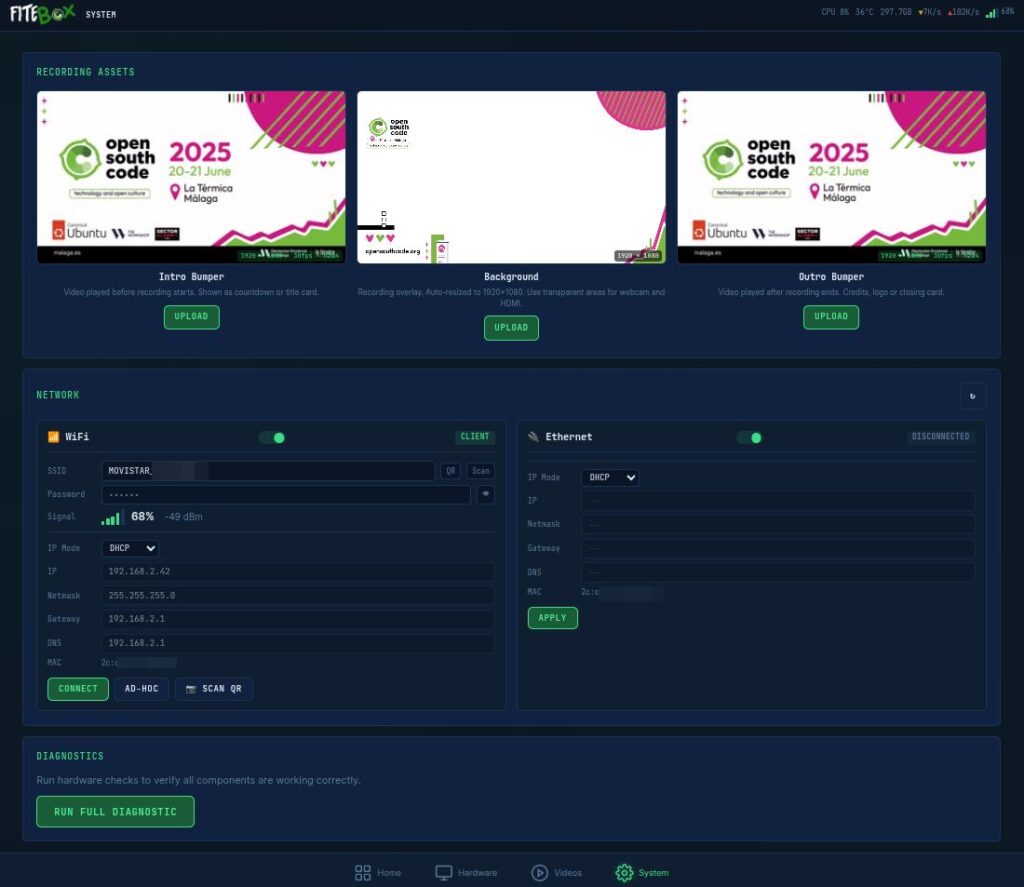
Task: Click the network refresh icon button
Action: coord(972,396)
